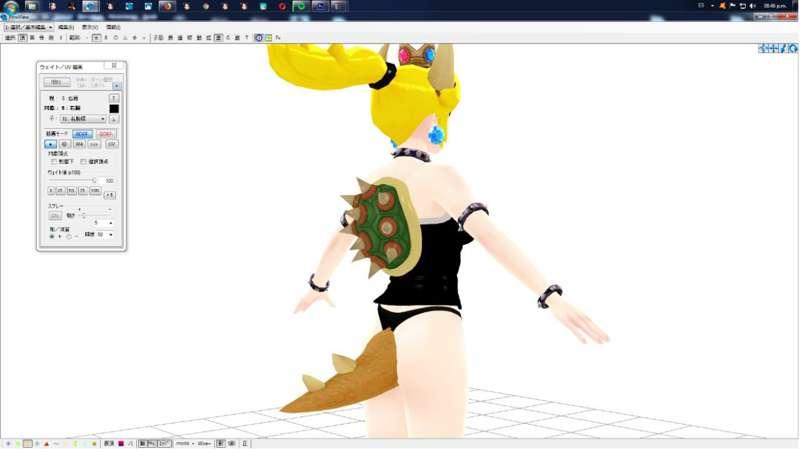Open the 選 sub-window from the toolbar
This screenshot has height=449, width=800.
click(180, 38)
